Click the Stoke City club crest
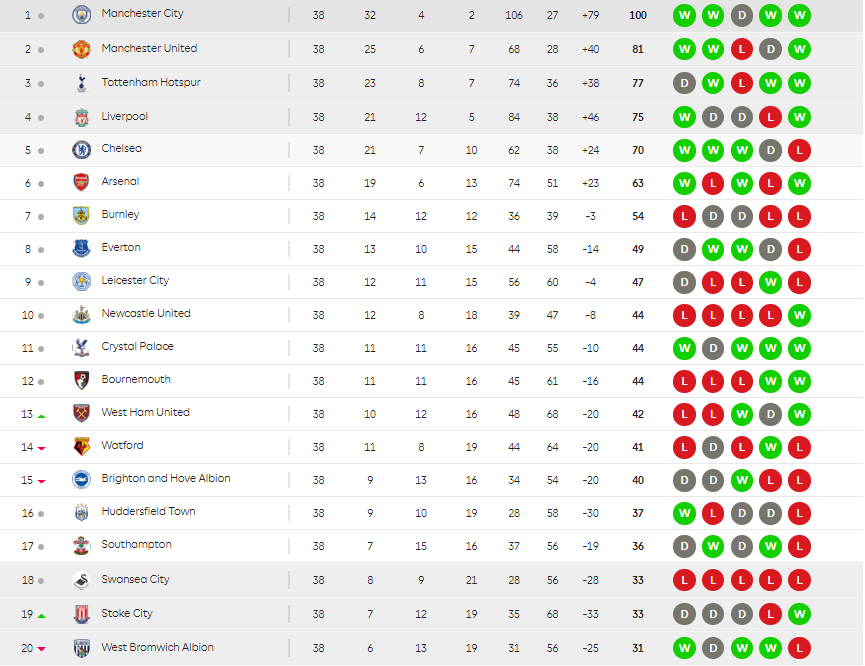Image resolution: width=865 pixels, height=666 pixels. point(82,614)
